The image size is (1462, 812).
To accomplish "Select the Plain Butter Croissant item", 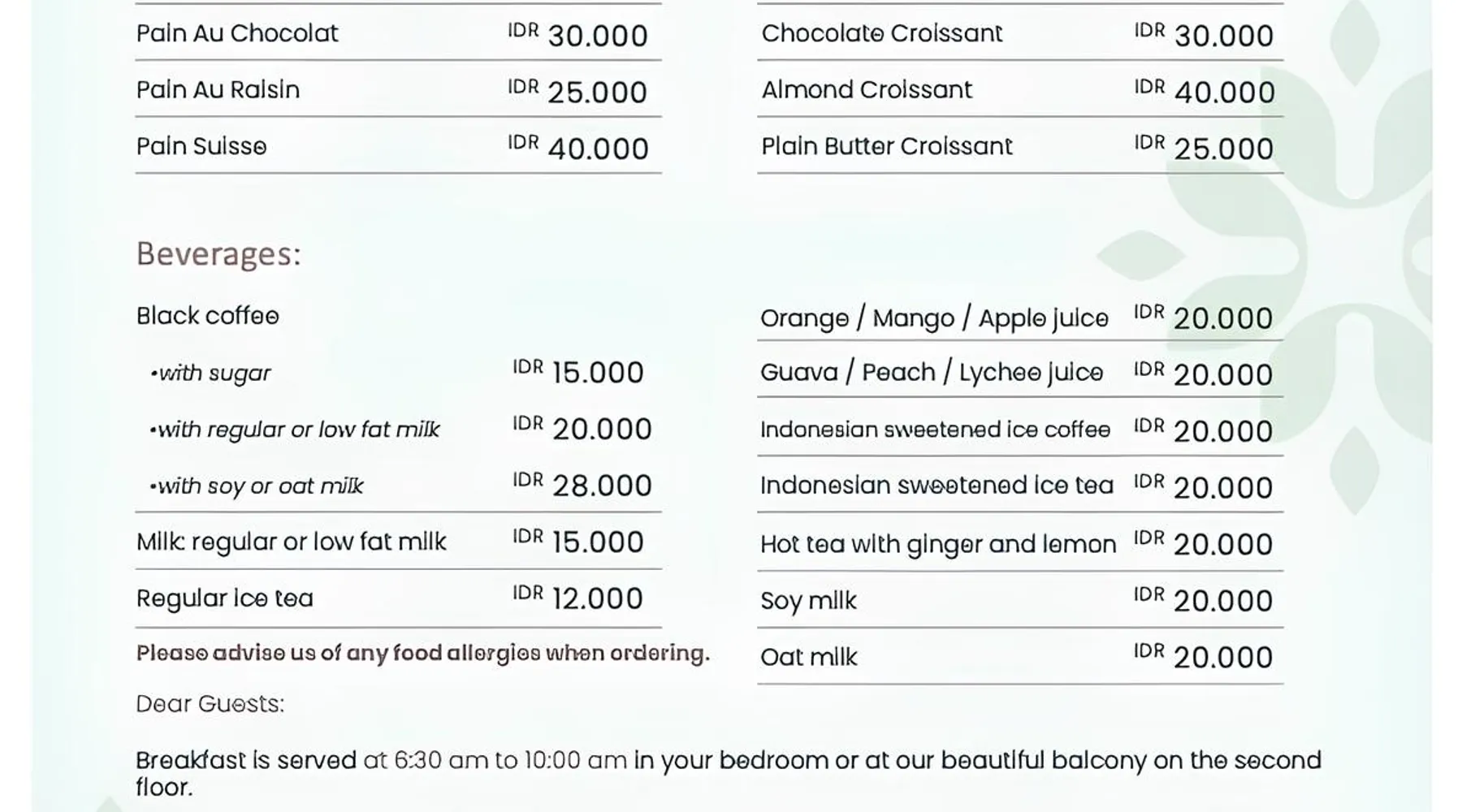I will point(887,146).
